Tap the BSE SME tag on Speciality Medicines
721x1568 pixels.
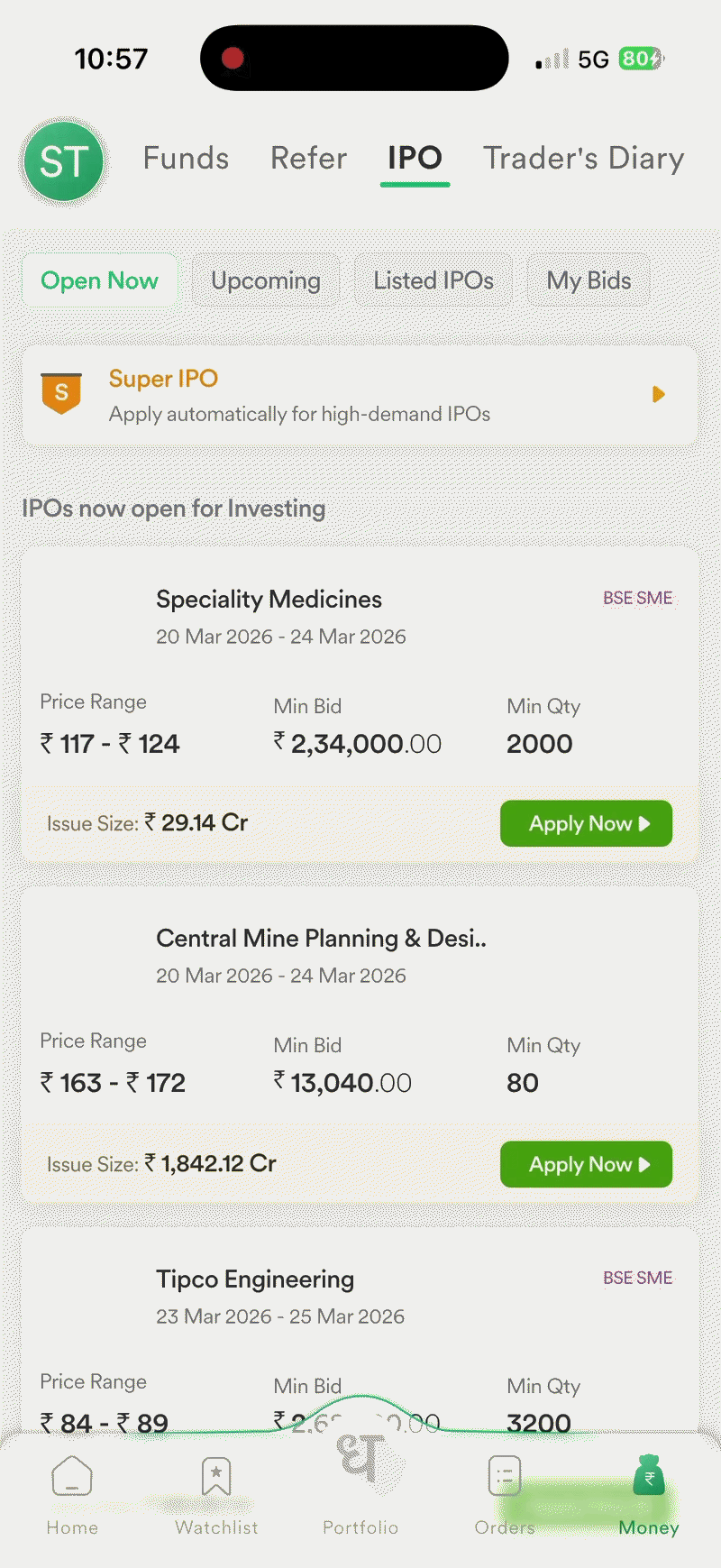click(x=638, y=598)
